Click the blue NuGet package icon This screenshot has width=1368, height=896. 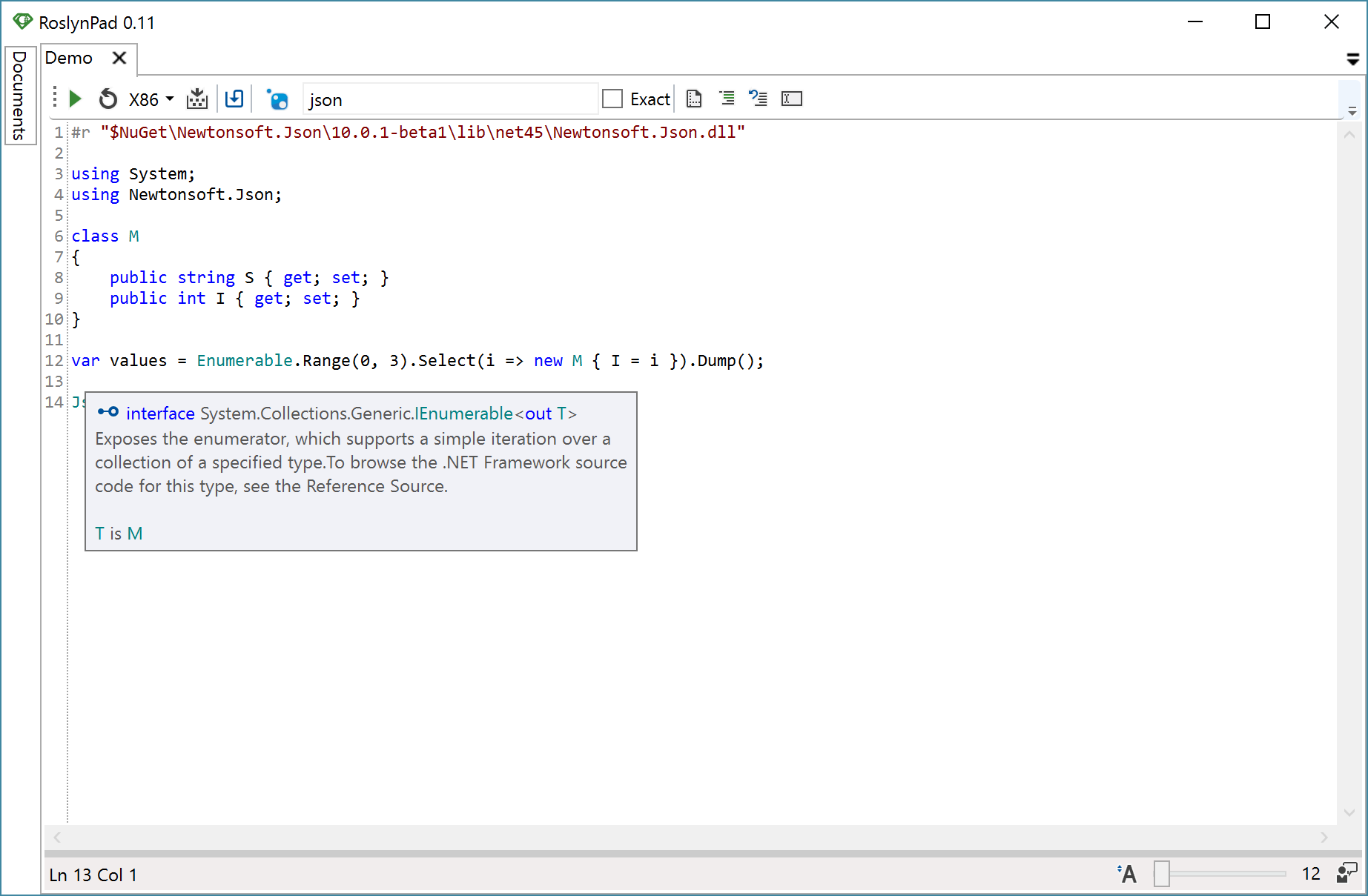(278, 99)
